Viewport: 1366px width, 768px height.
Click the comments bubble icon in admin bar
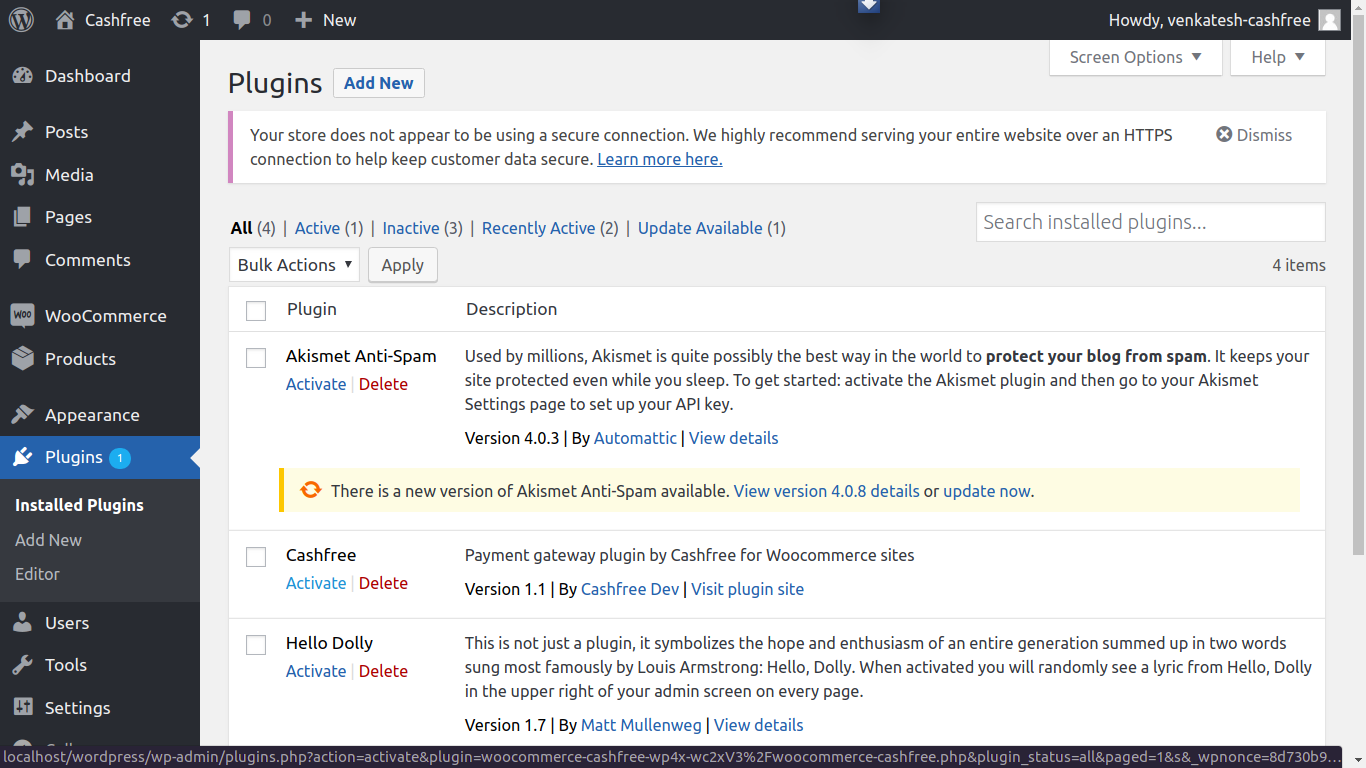pos(242,20)
